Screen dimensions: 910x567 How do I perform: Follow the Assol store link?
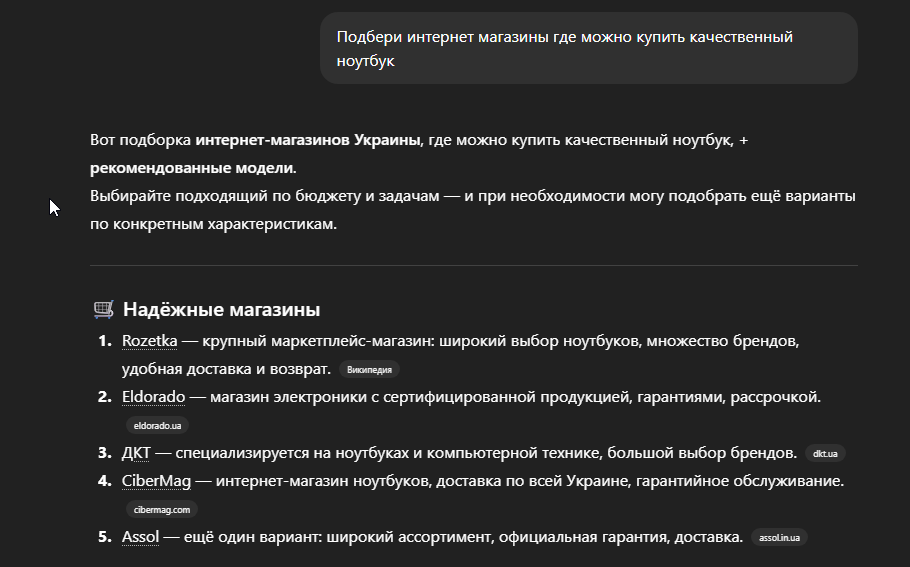[140, 537]
